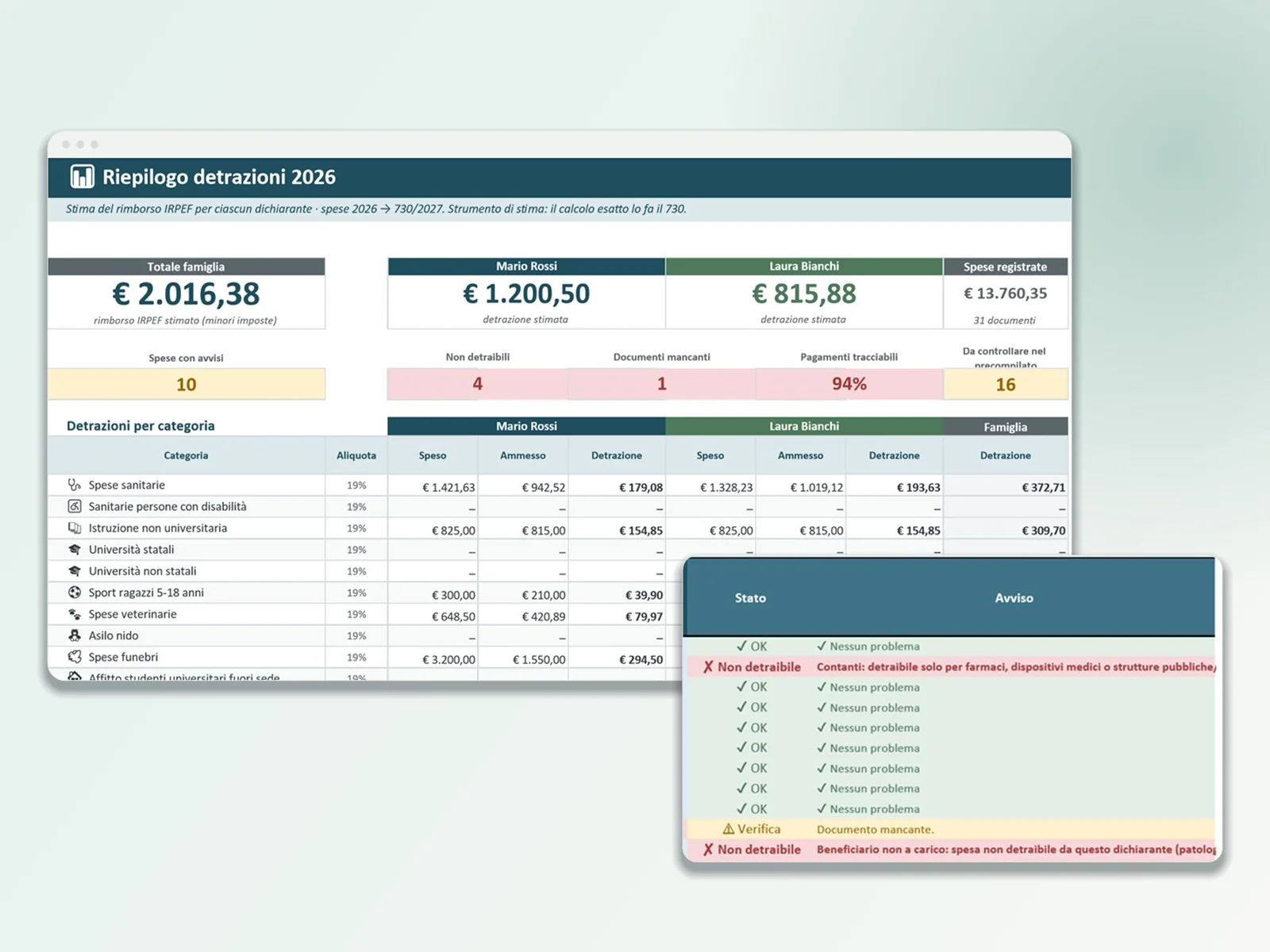1270x952 pixels.
Task: Click the Avviso column header in the overlay
Action: 1014,598
